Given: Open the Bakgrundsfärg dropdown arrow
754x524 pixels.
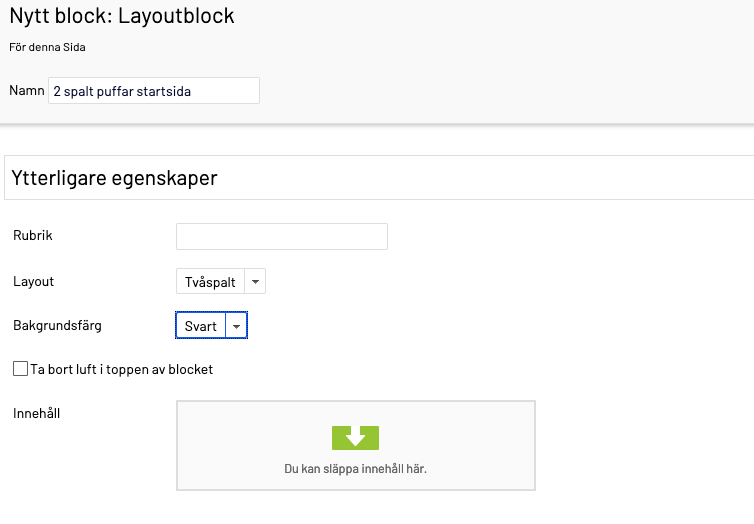Looking at the screenshot, I should coord(236,325).
